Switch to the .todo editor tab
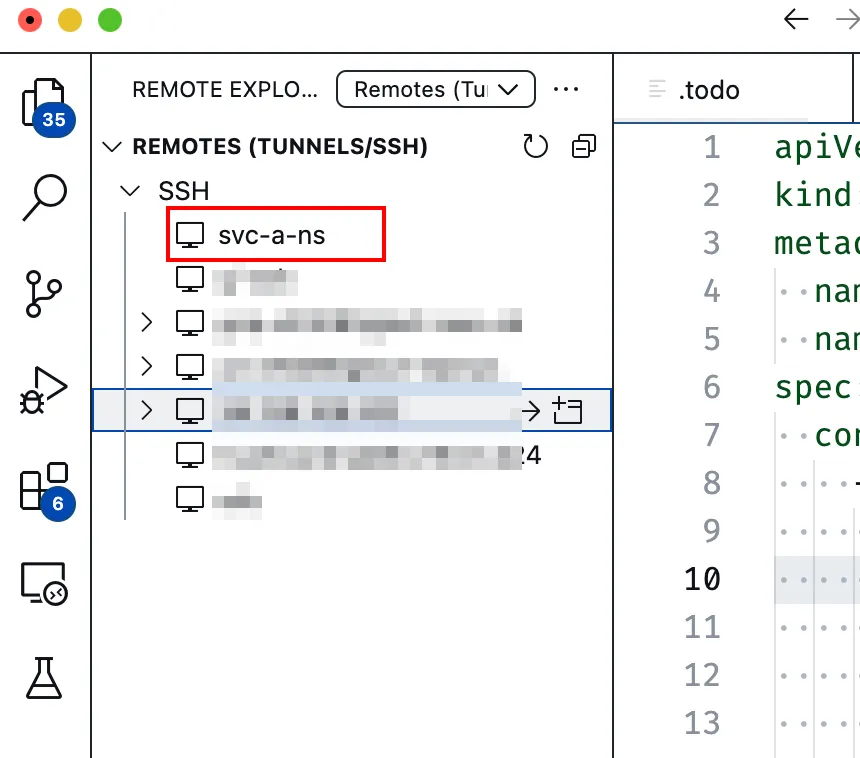Image resolution: width=860 pixels, height=758 pixels. click(708, 90)
